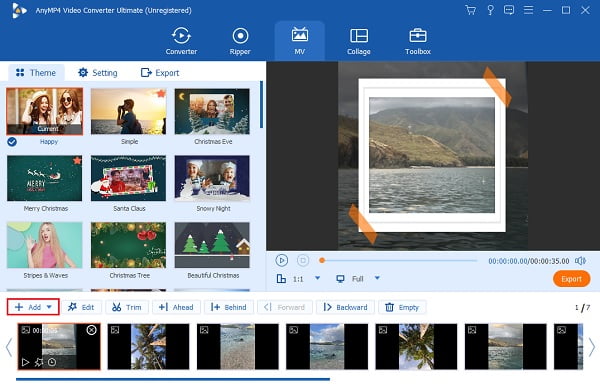Click the Forward button
This screenshot has width=600, height=389.
(285, 307)
